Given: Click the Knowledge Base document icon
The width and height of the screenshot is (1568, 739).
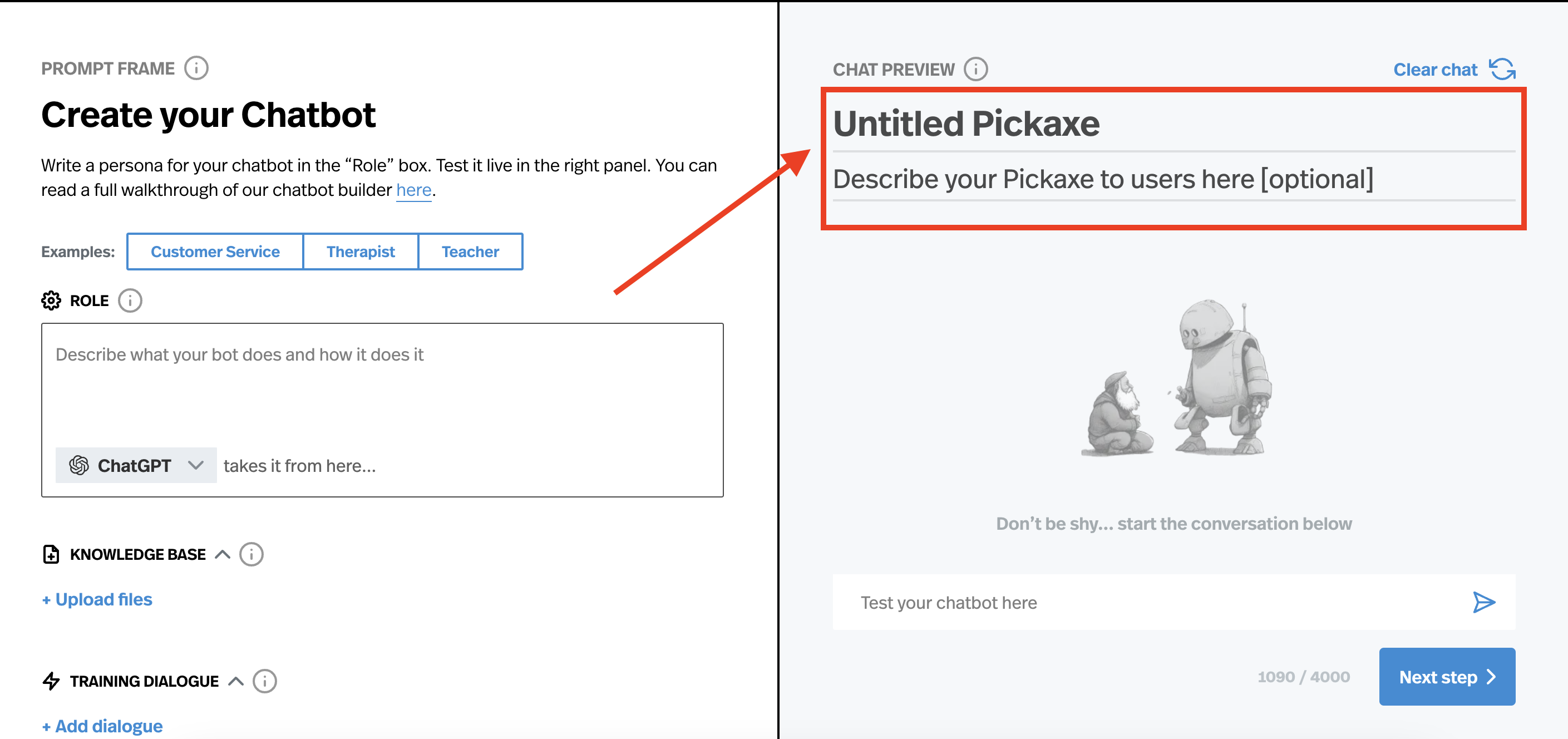Looking at the screenshot, I should [x=51, y=554].
